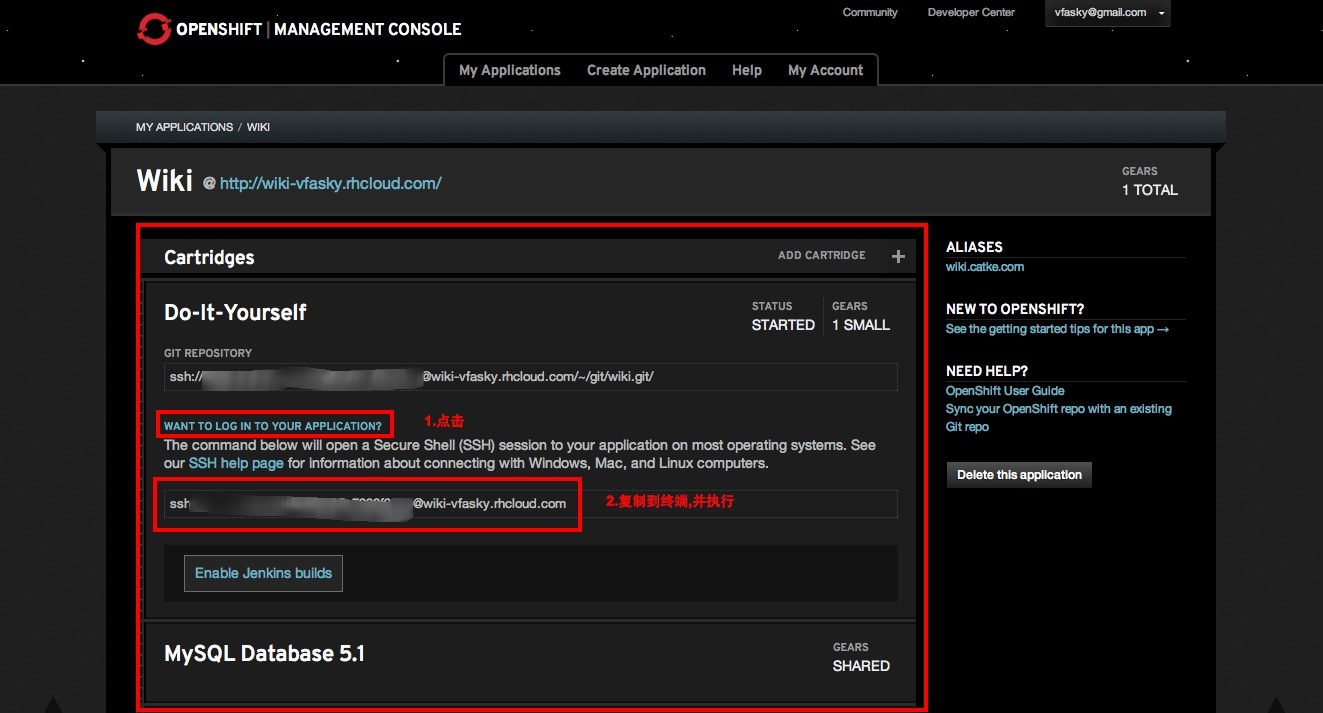Screen dimensions: 1323x713
Task: Click the plus icon beside Add Cartridge
Action: (x=898, y=257)
